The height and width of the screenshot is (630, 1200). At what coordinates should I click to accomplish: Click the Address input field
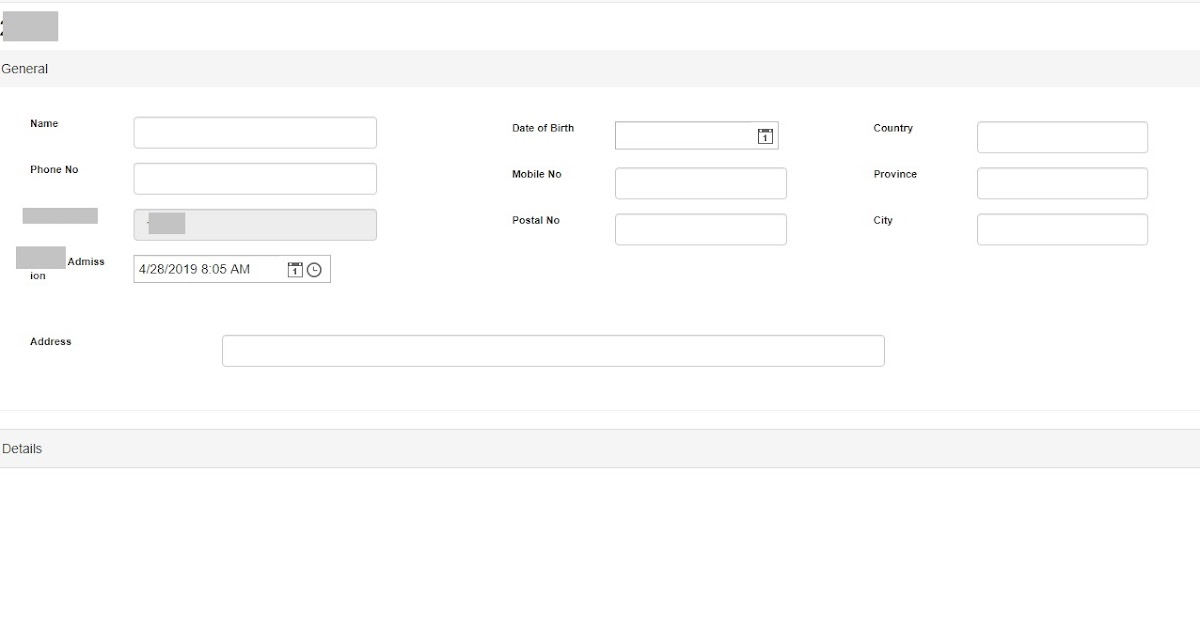[553, 350]
